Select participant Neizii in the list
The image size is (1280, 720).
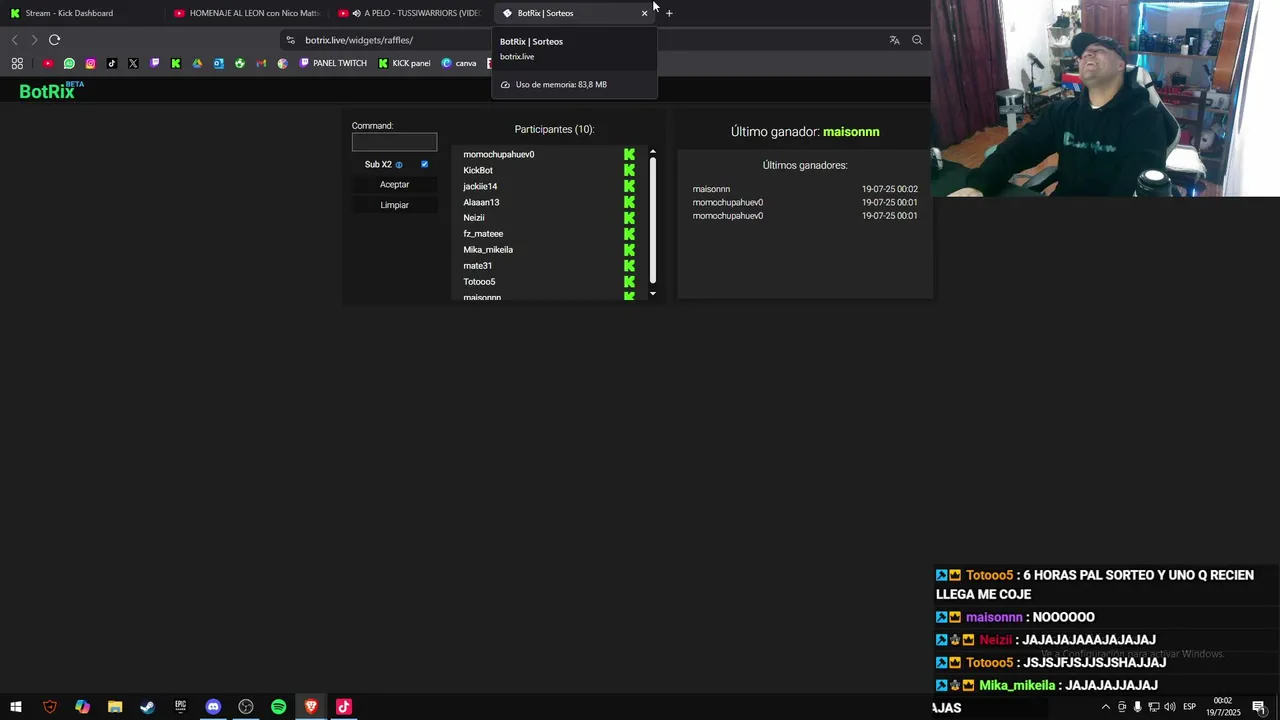[474, 218]
